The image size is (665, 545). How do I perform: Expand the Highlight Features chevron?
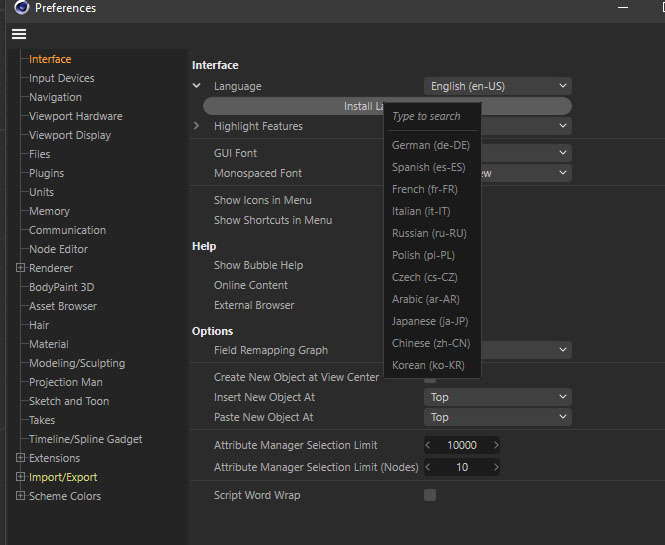(x=197, y=126)
